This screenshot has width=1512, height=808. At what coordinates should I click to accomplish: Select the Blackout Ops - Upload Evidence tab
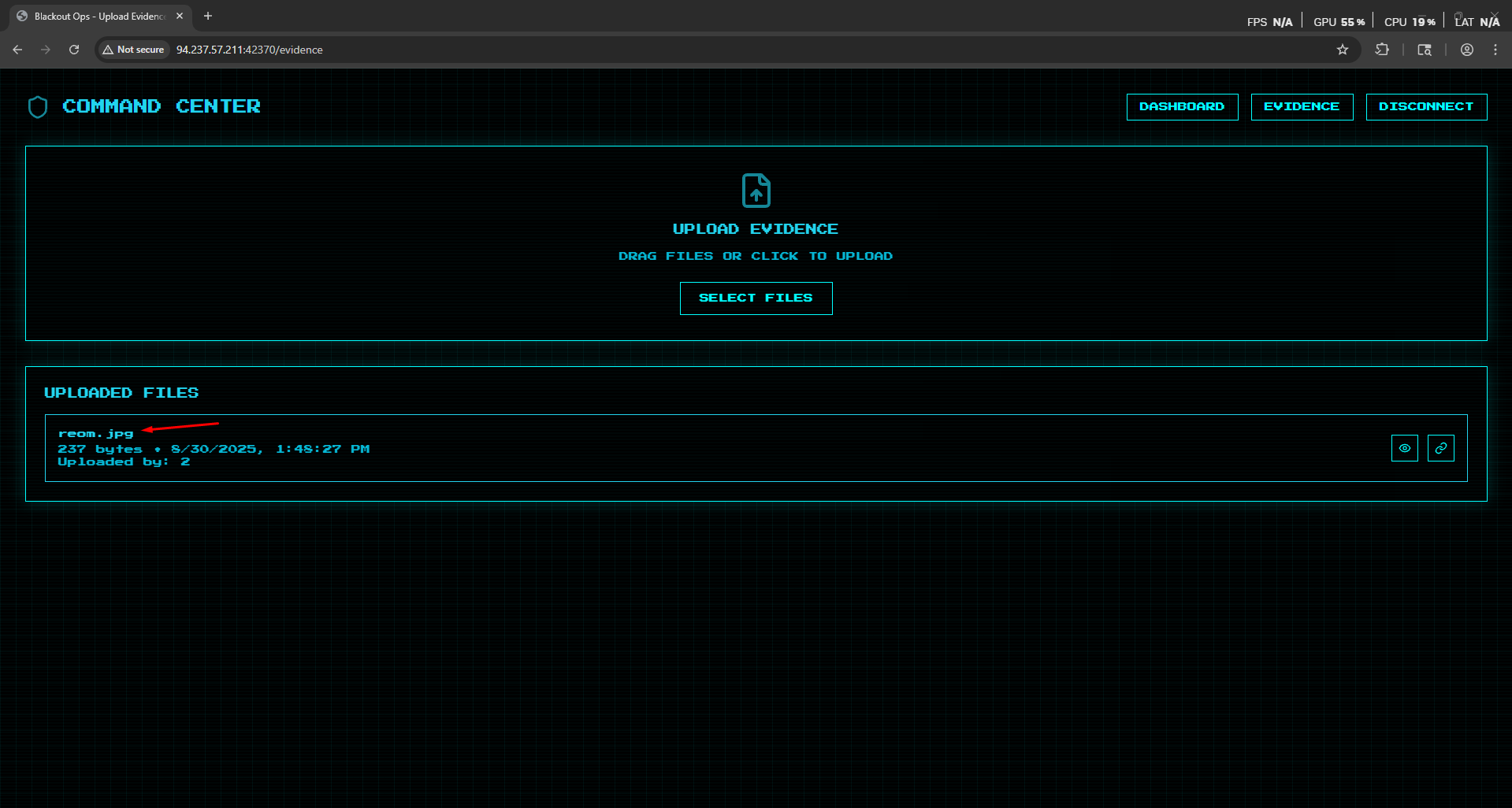[x=100, y=16]
